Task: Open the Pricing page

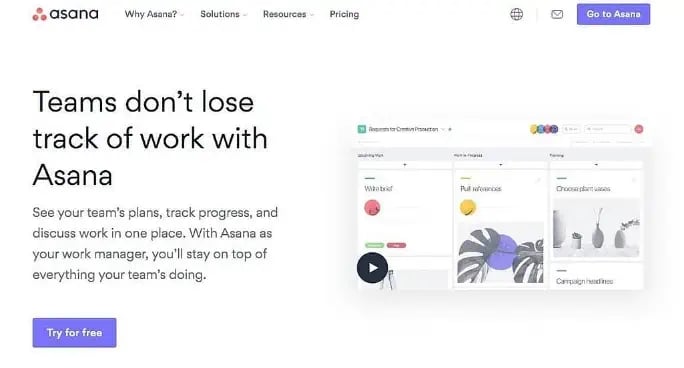Action: coord(344,14)
